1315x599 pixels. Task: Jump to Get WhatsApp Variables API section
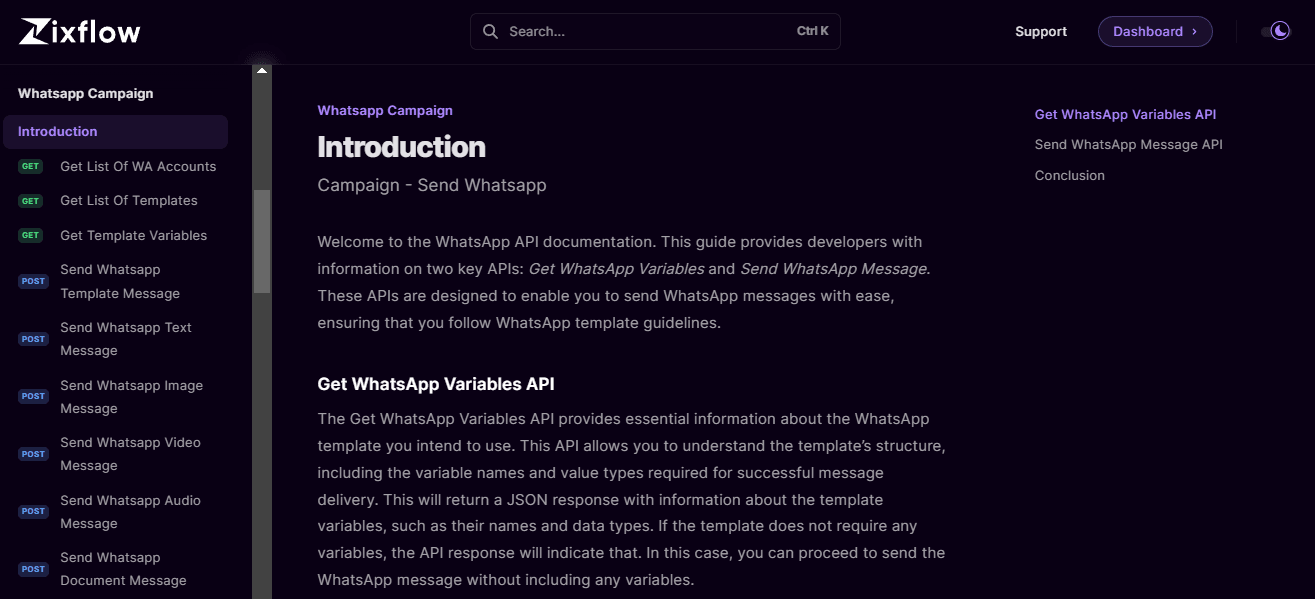(1125, 114)
